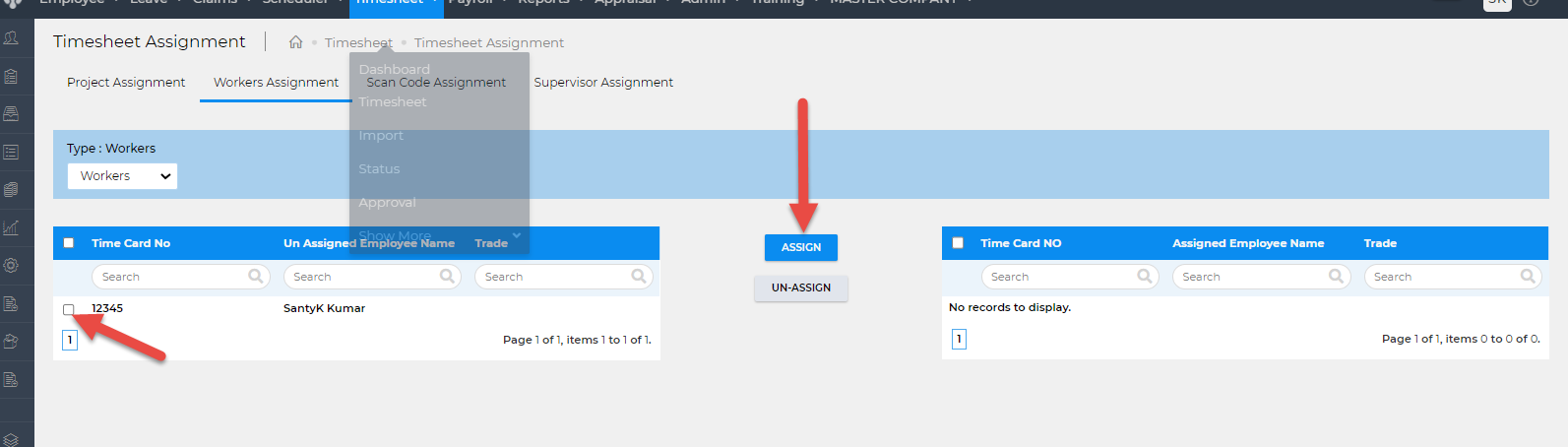Sort by Assigned Employee Name column header
This screenshot has width=1568, height=447.
(x=1248, y=243)
